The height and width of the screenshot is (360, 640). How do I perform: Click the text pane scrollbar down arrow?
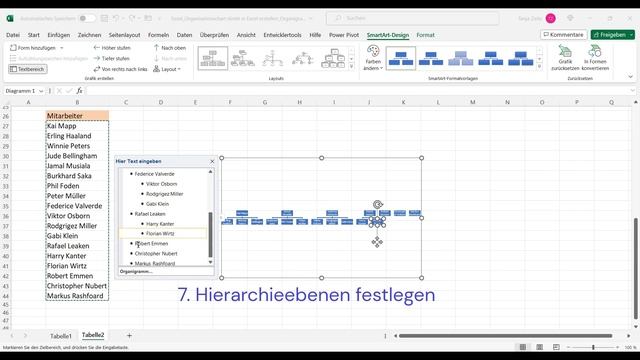point(211,262)
